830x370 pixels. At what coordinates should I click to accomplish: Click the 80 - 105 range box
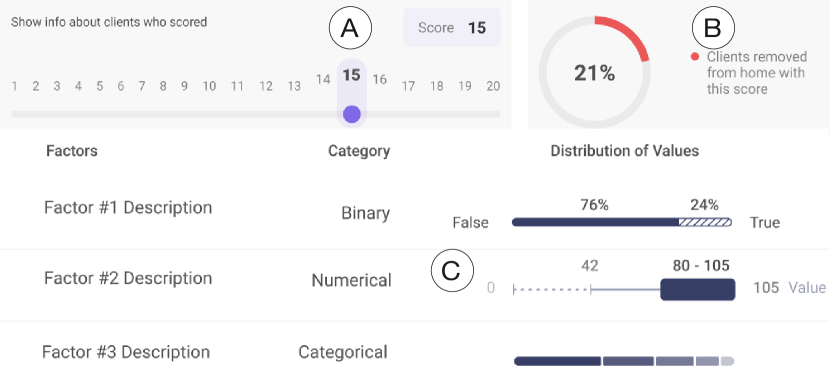click(698, 290)
